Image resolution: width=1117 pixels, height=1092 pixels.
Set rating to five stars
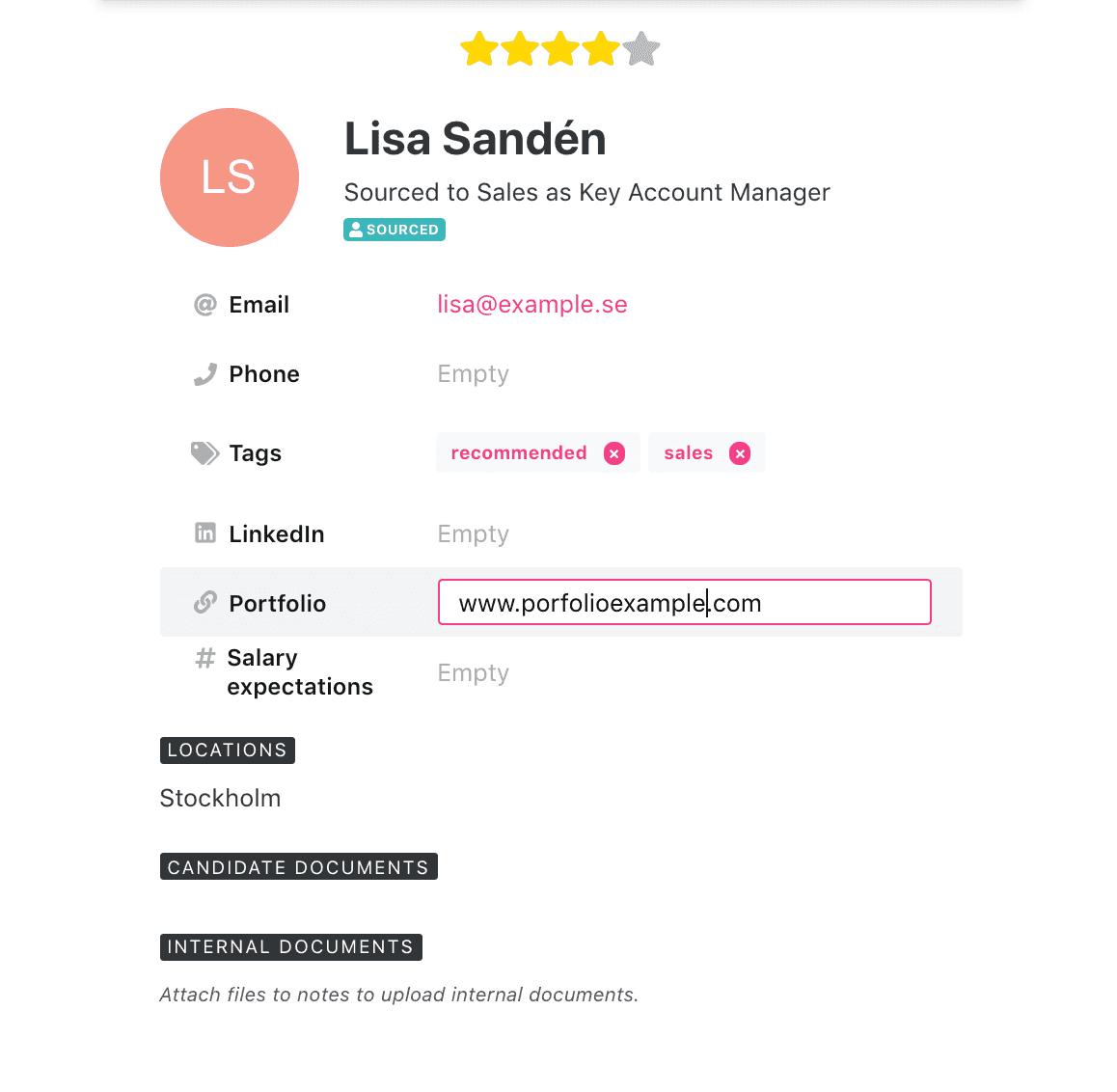coord(641,49)
